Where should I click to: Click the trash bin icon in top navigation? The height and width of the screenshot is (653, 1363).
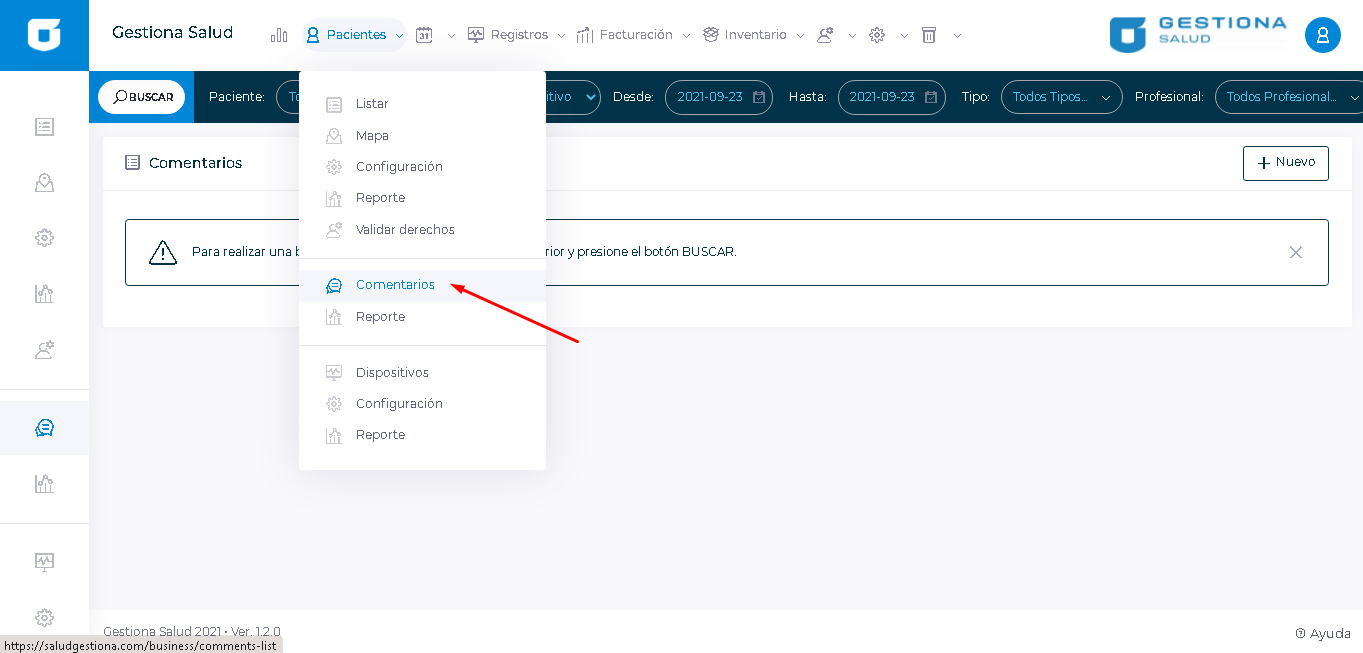[929, 35]
